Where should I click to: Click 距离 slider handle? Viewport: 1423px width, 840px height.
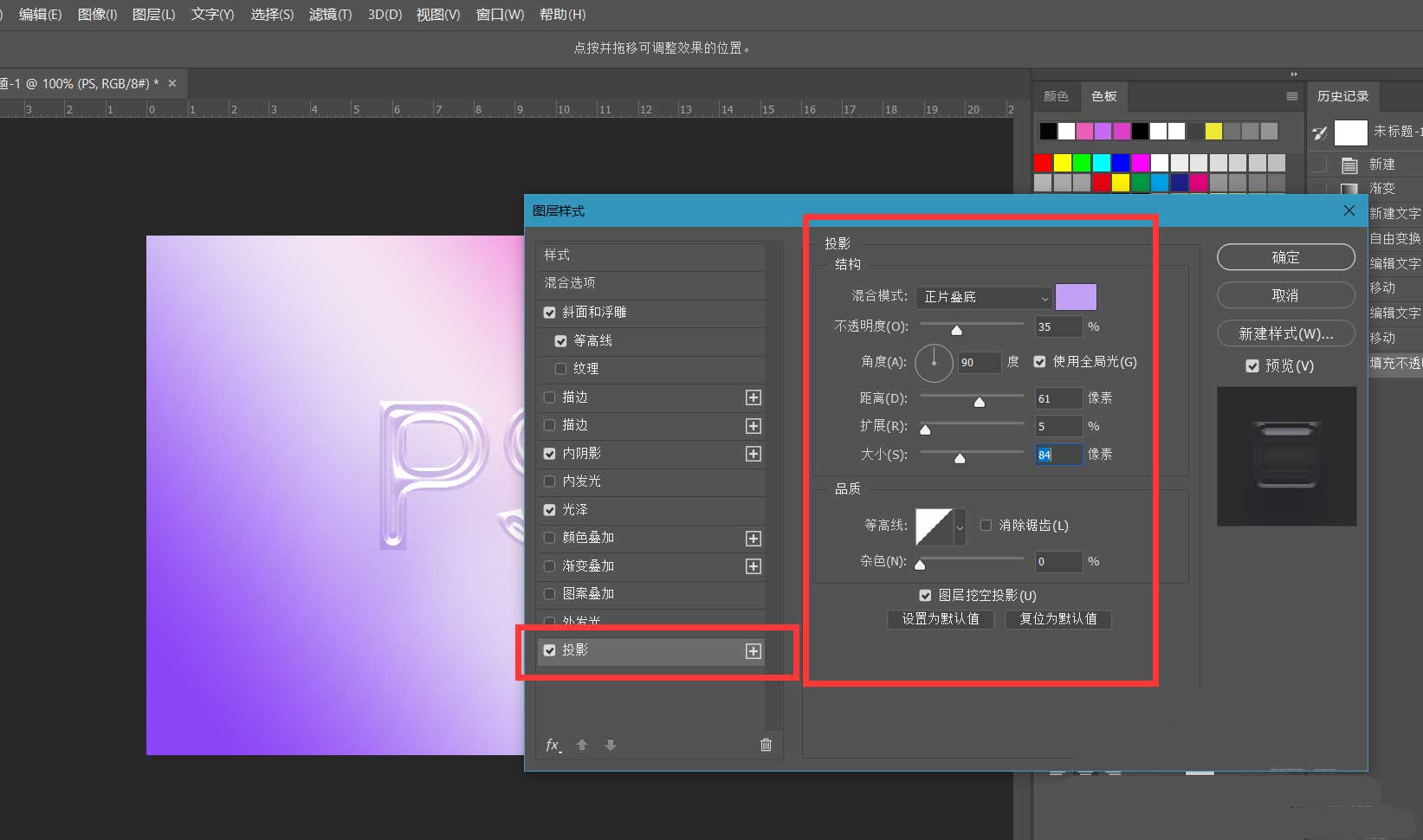pos(980,402)
